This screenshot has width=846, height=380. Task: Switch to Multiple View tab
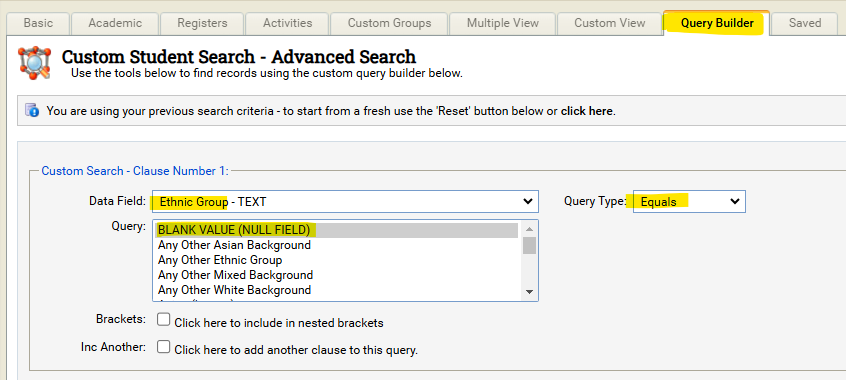coord(502,23)
